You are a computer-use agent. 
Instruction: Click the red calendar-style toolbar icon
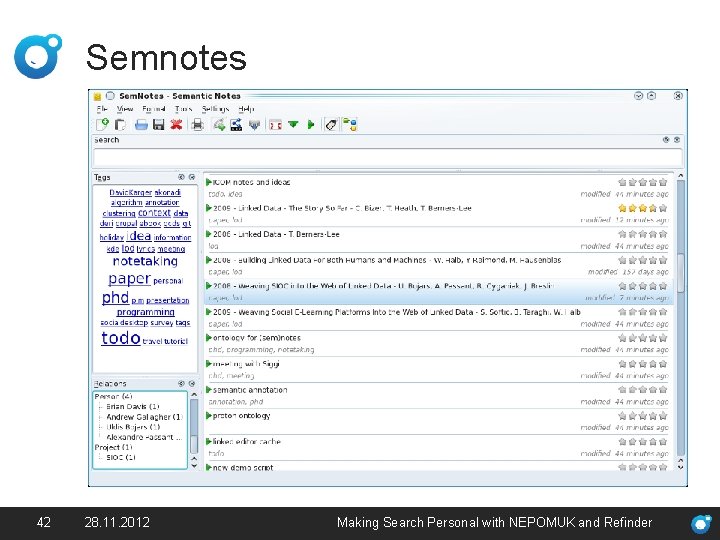[276, 124]
